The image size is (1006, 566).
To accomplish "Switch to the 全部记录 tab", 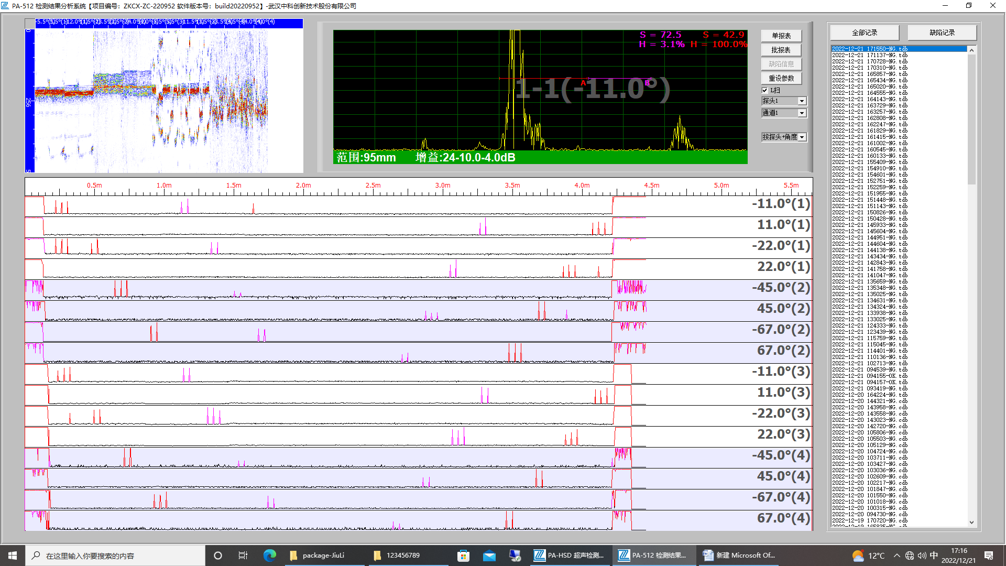I will point(864,33).
